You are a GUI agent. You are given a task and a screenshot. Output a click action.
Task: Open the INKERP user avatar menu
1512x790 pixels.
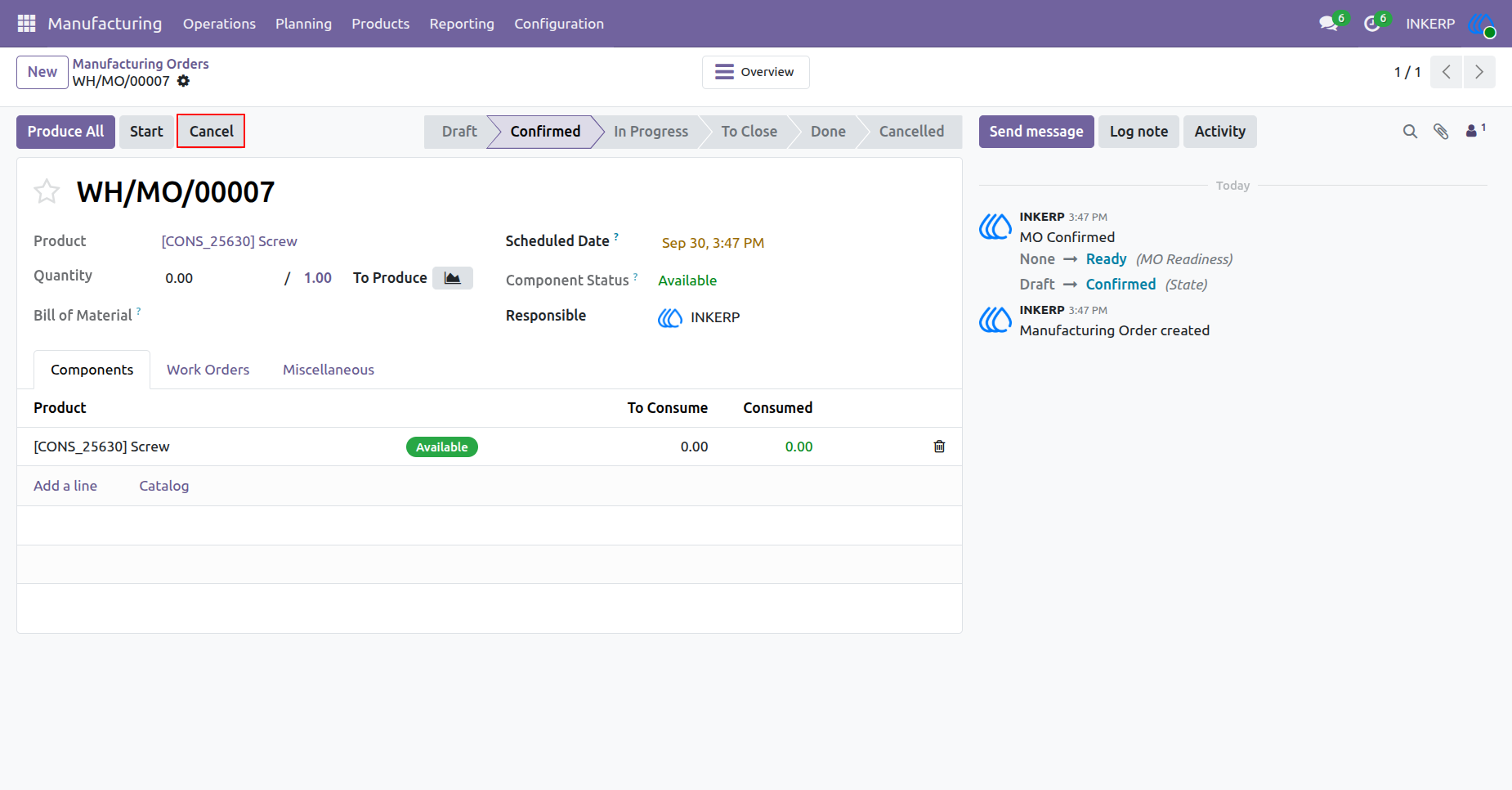click(1481, 24)
